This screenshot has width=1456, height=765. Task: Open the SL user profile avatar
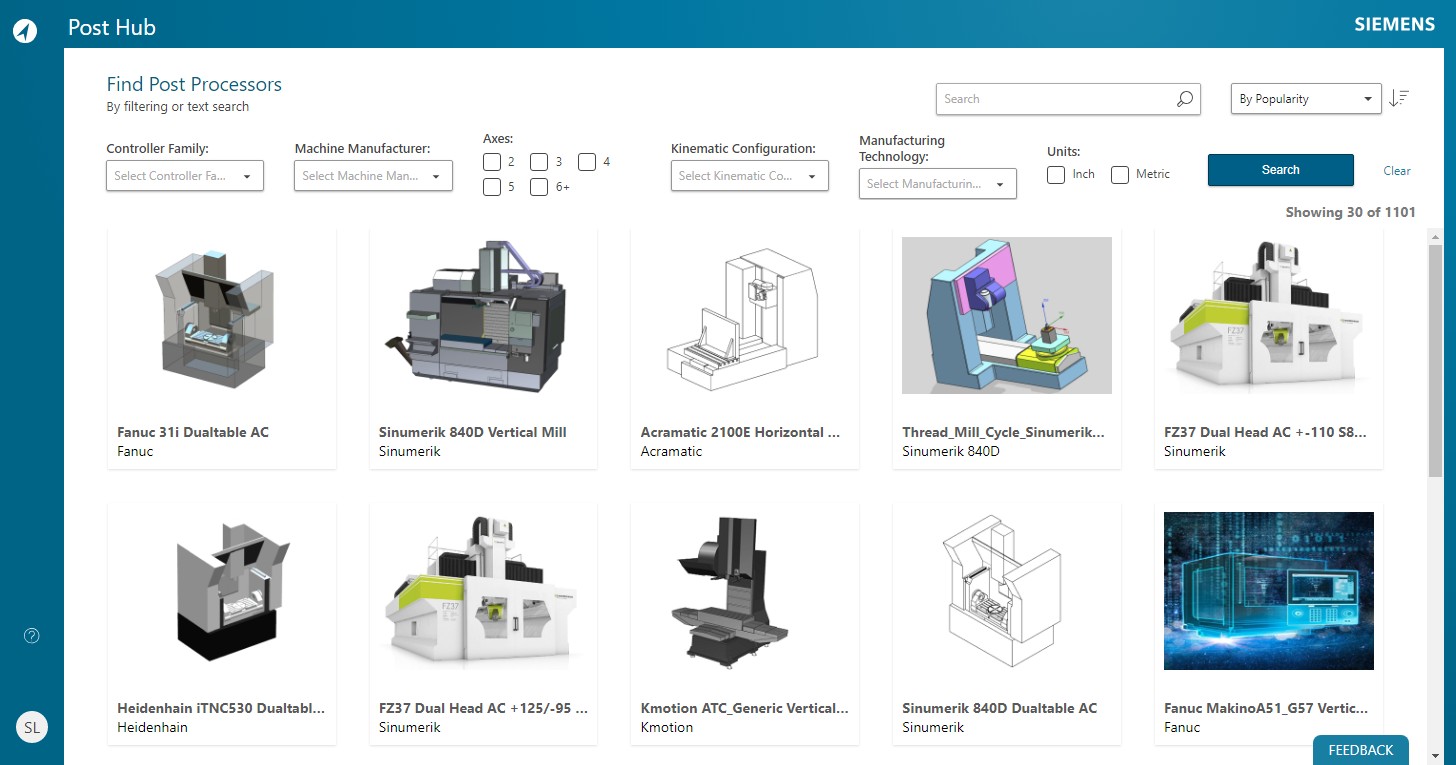click(x=32, y=727)
